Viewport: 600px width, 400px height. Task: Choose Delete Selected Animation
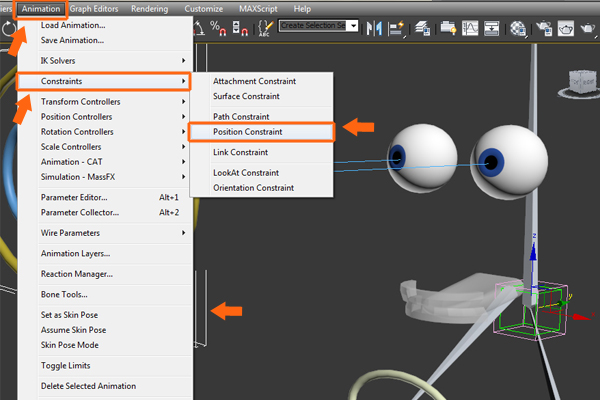click(x=105, y=386)
